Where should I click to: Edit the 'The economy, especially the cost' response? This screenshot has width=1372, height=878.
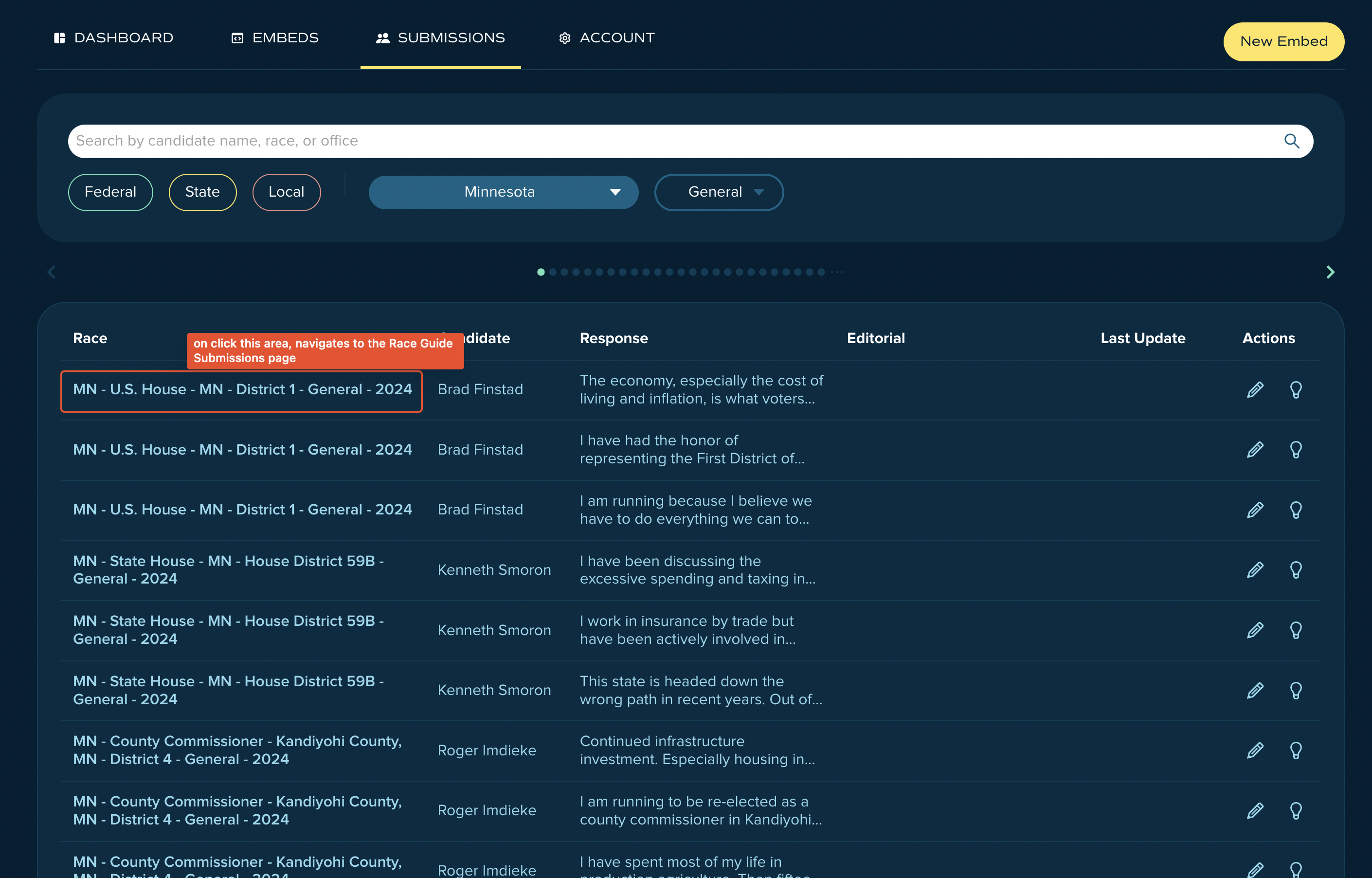(1255, 389)
